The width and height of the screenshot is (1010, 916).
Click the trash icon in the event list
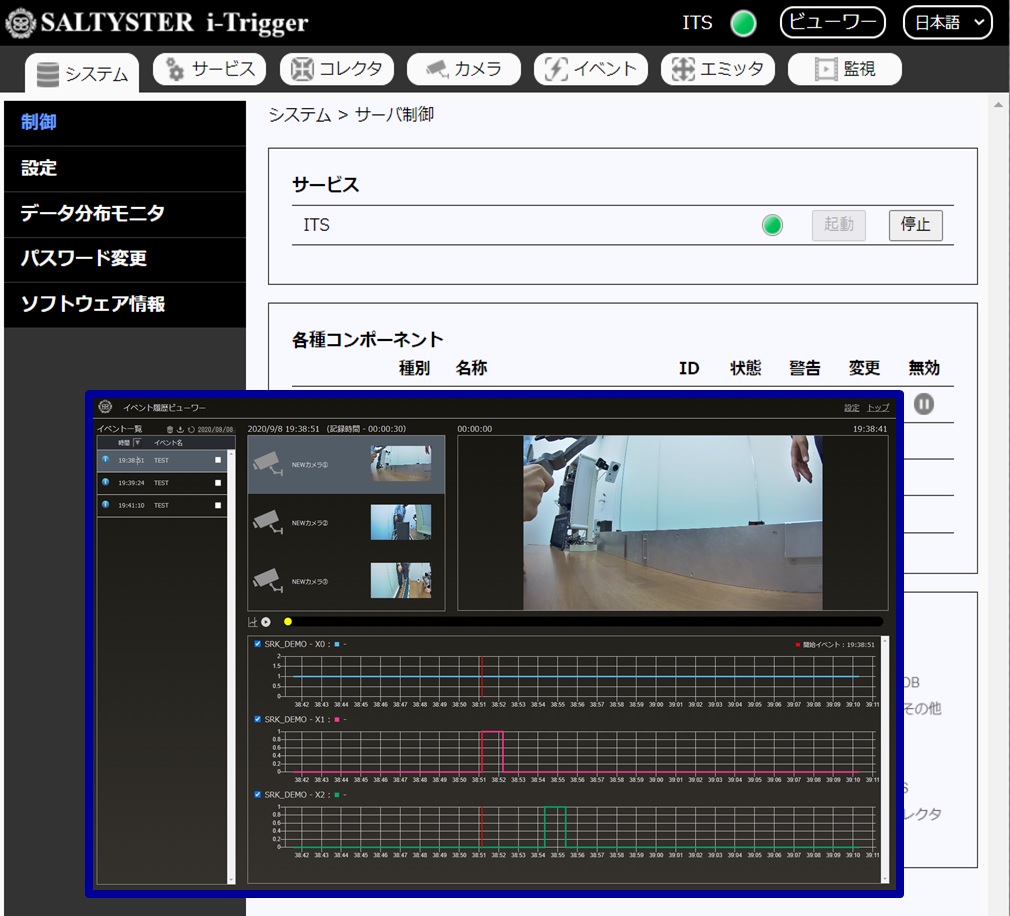(170, 429)
